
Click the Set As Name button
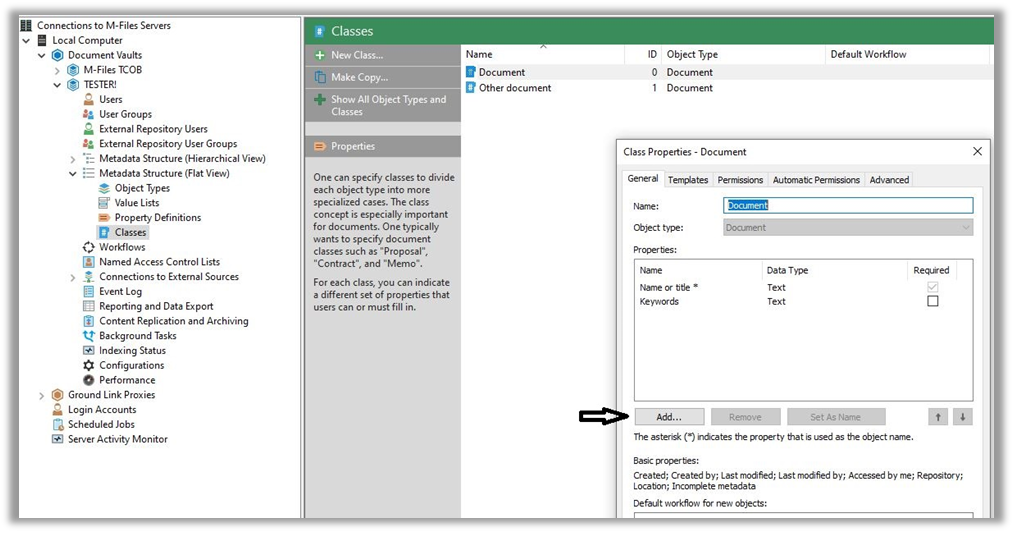[x=836, y=417]
